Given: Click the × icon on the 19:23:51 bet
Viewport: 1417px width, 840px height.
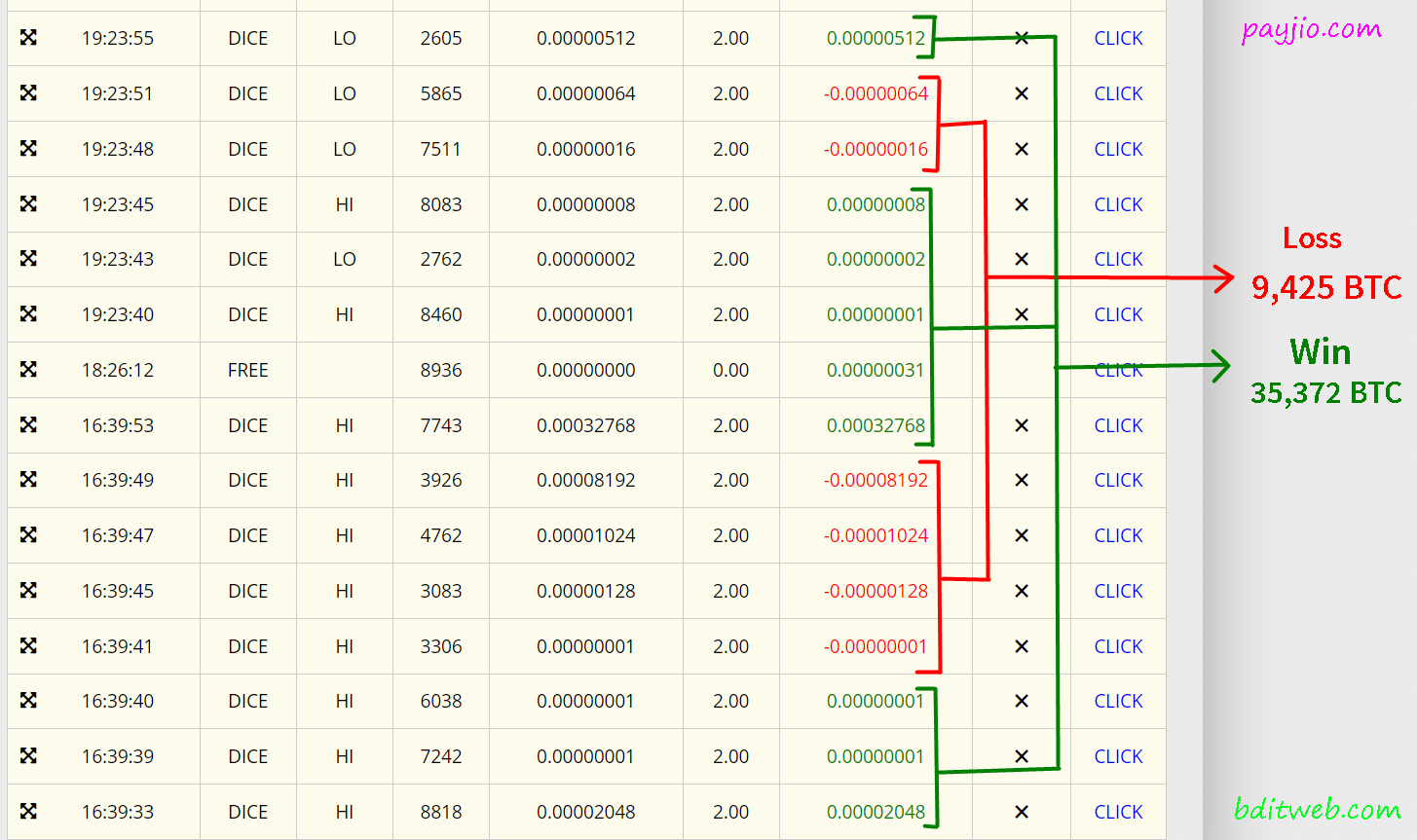Looking at the screenshot, I should click(x=1023, y=93).
